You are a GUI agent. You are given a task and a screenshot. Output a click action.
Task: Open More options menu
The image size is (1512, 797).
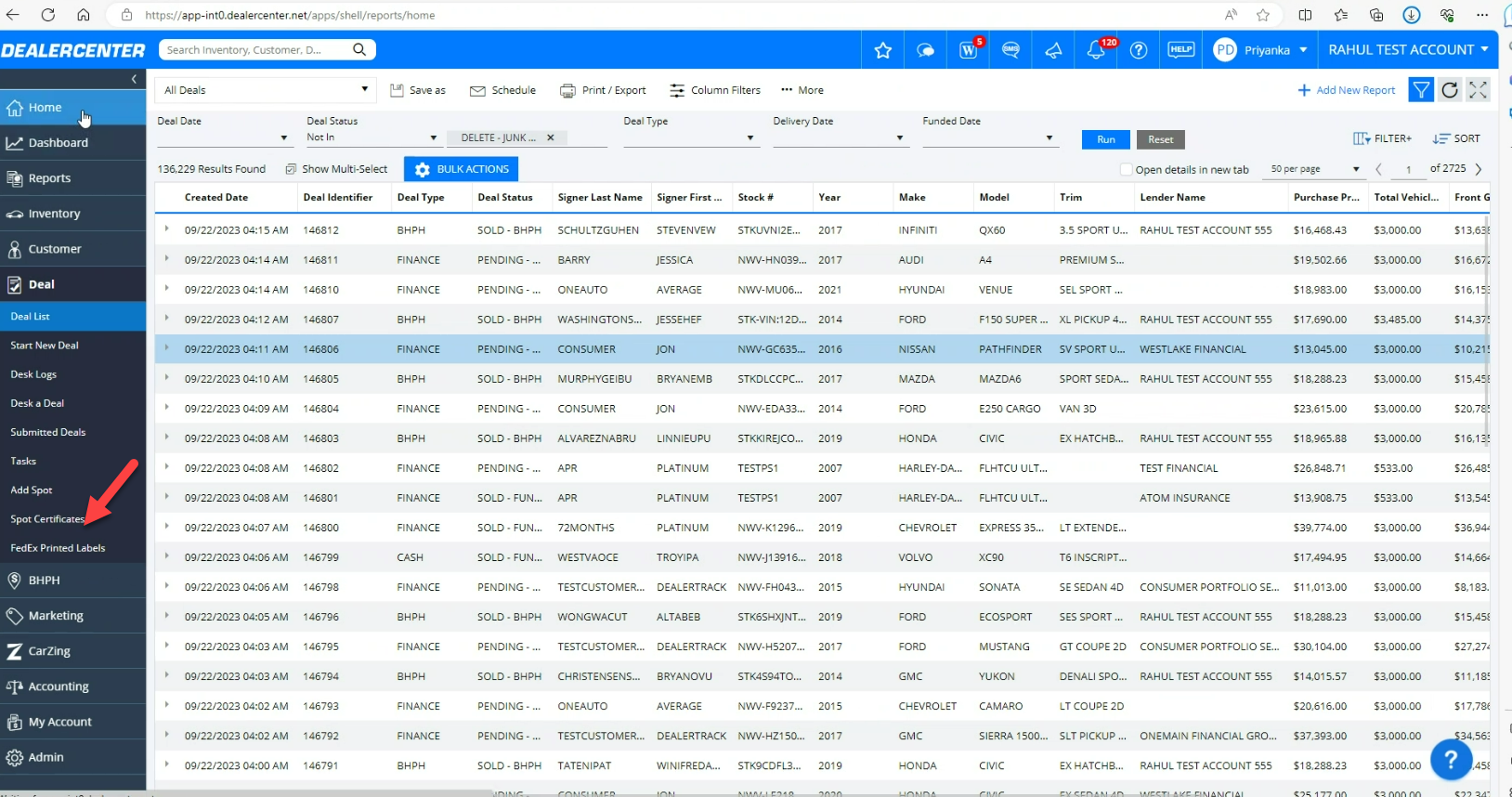(x=802, y=90)
